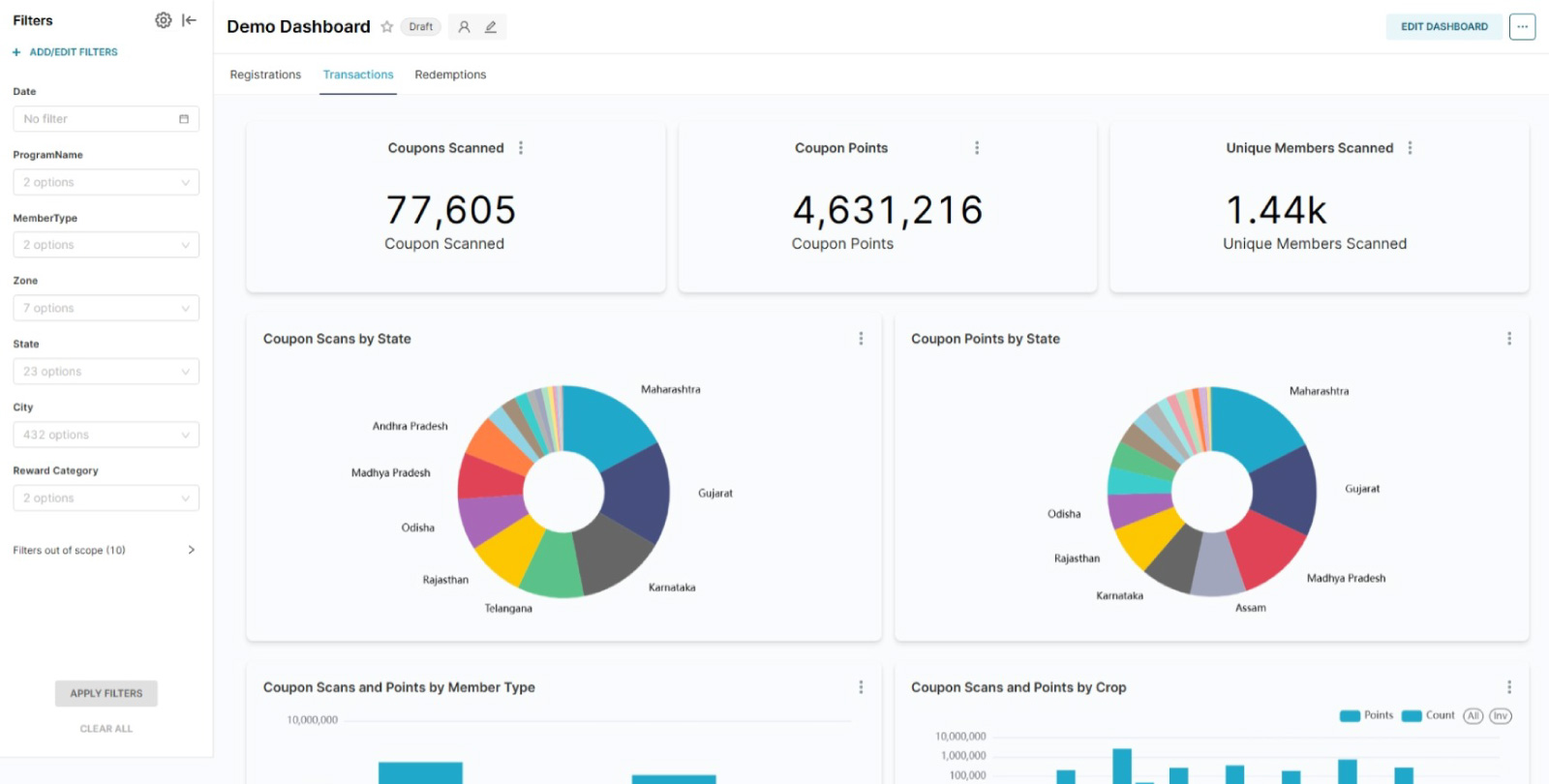The image size is (1549, 784).
Task: Expand the ProgramName filter dropdown
Action: pyautogui.click(x=106, y=182)
